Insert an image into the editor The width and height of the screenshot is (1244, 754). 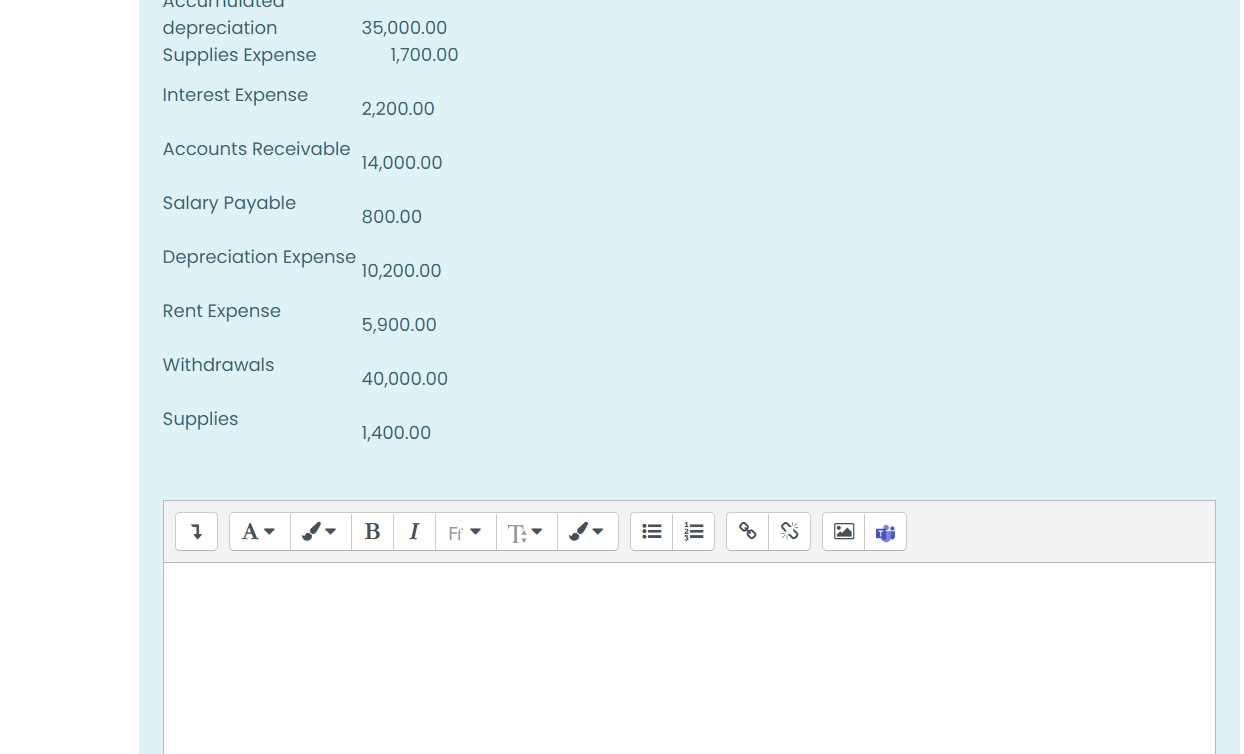click(x=843, y=531)
